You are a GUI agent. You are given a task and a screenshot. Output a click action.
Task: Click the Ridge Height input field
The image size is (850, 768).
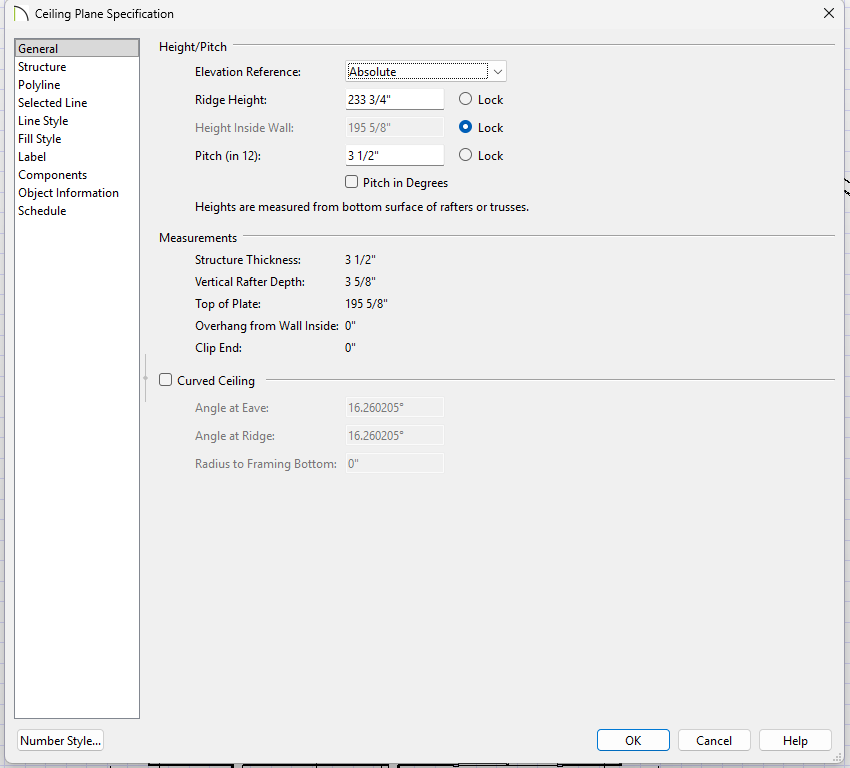(x=395, y=100)
